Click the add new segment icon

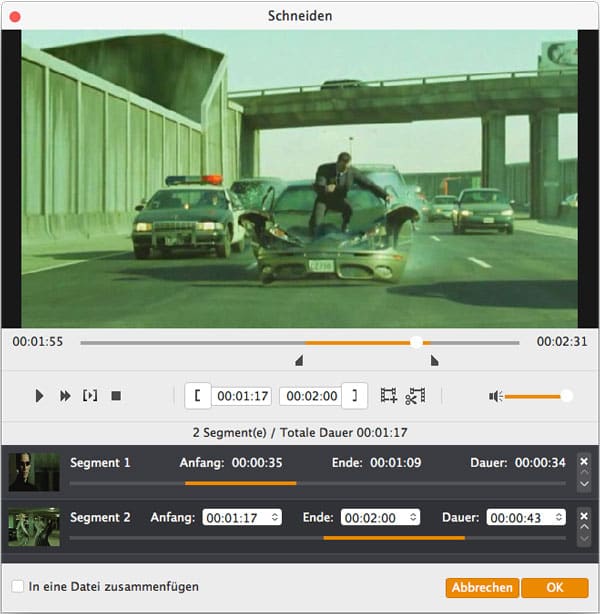389,395
